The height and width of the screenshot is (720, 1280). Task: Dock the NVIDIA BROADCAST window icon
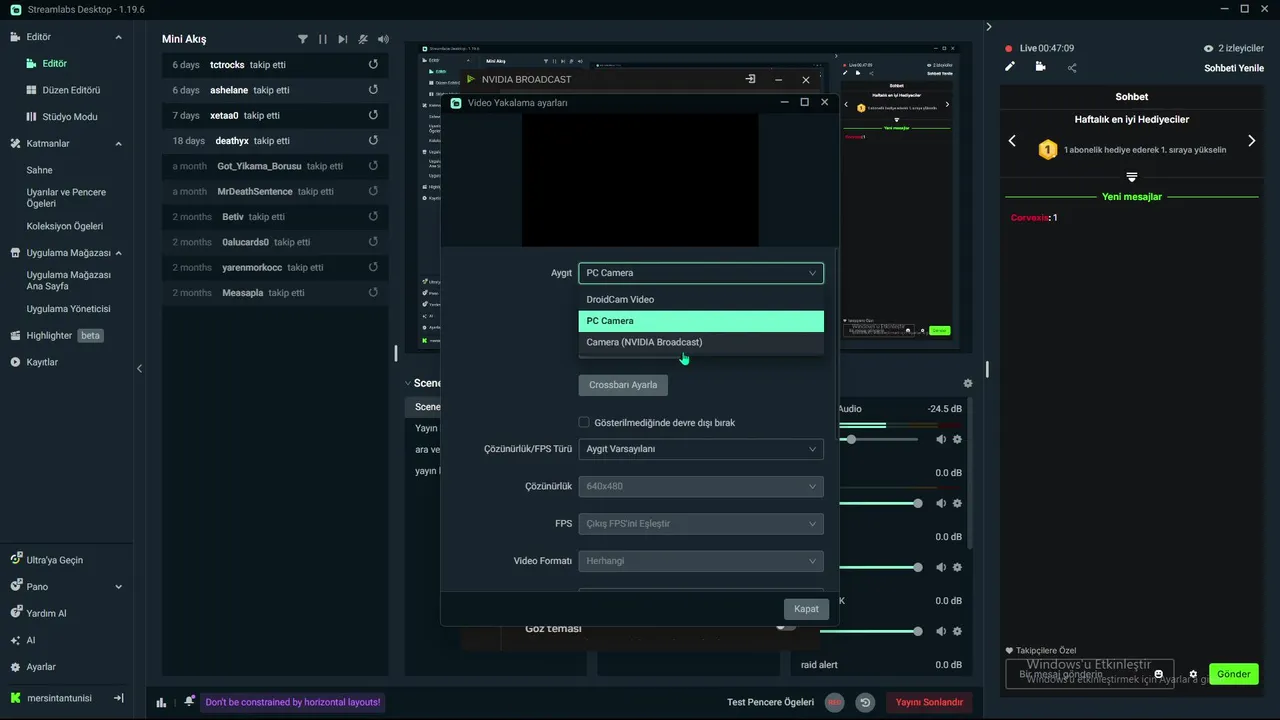click(x=750, y=79)
